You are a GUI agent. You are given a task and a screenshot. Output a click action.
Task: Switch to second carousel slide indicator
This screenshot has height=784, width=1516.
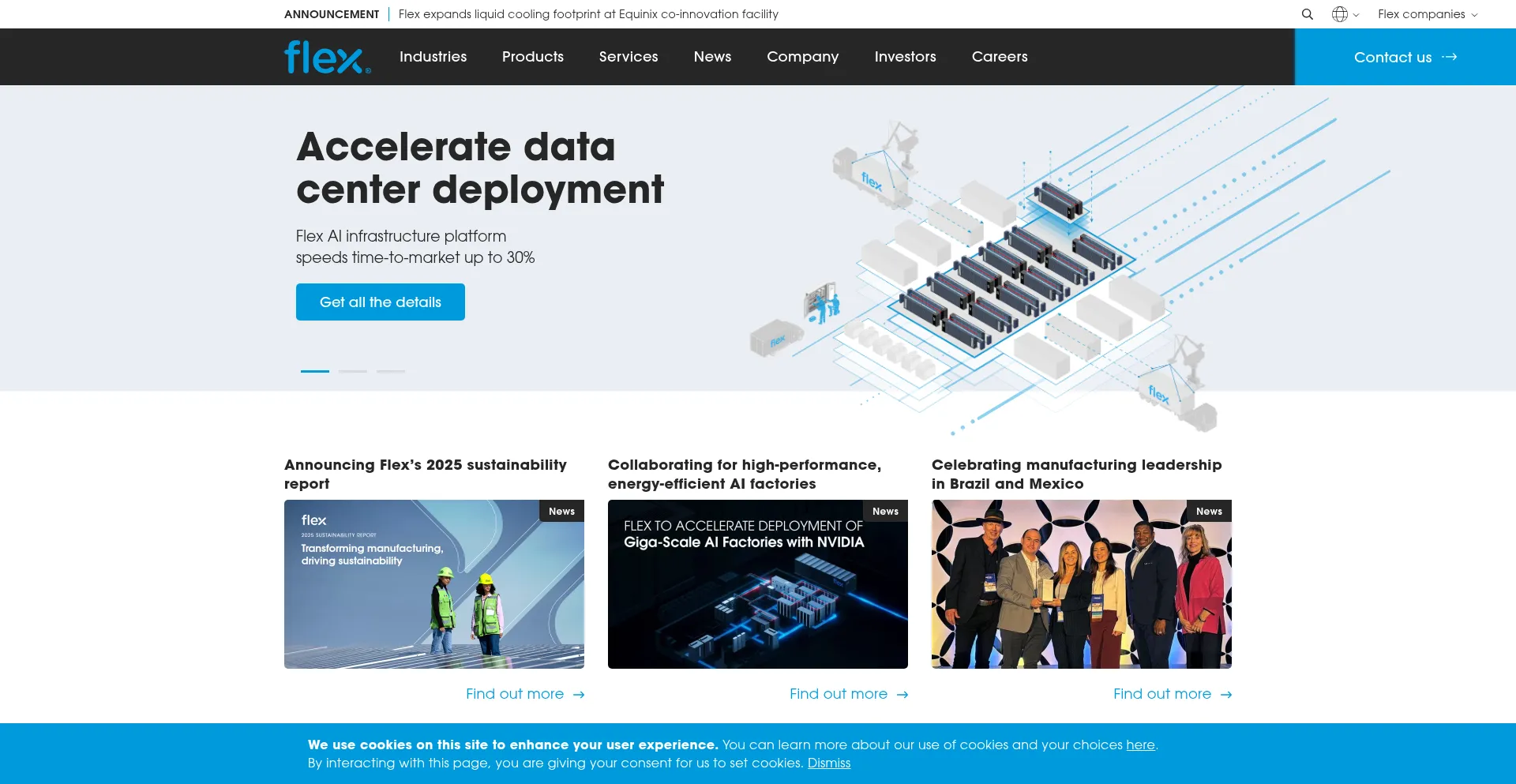click(353, 371)
